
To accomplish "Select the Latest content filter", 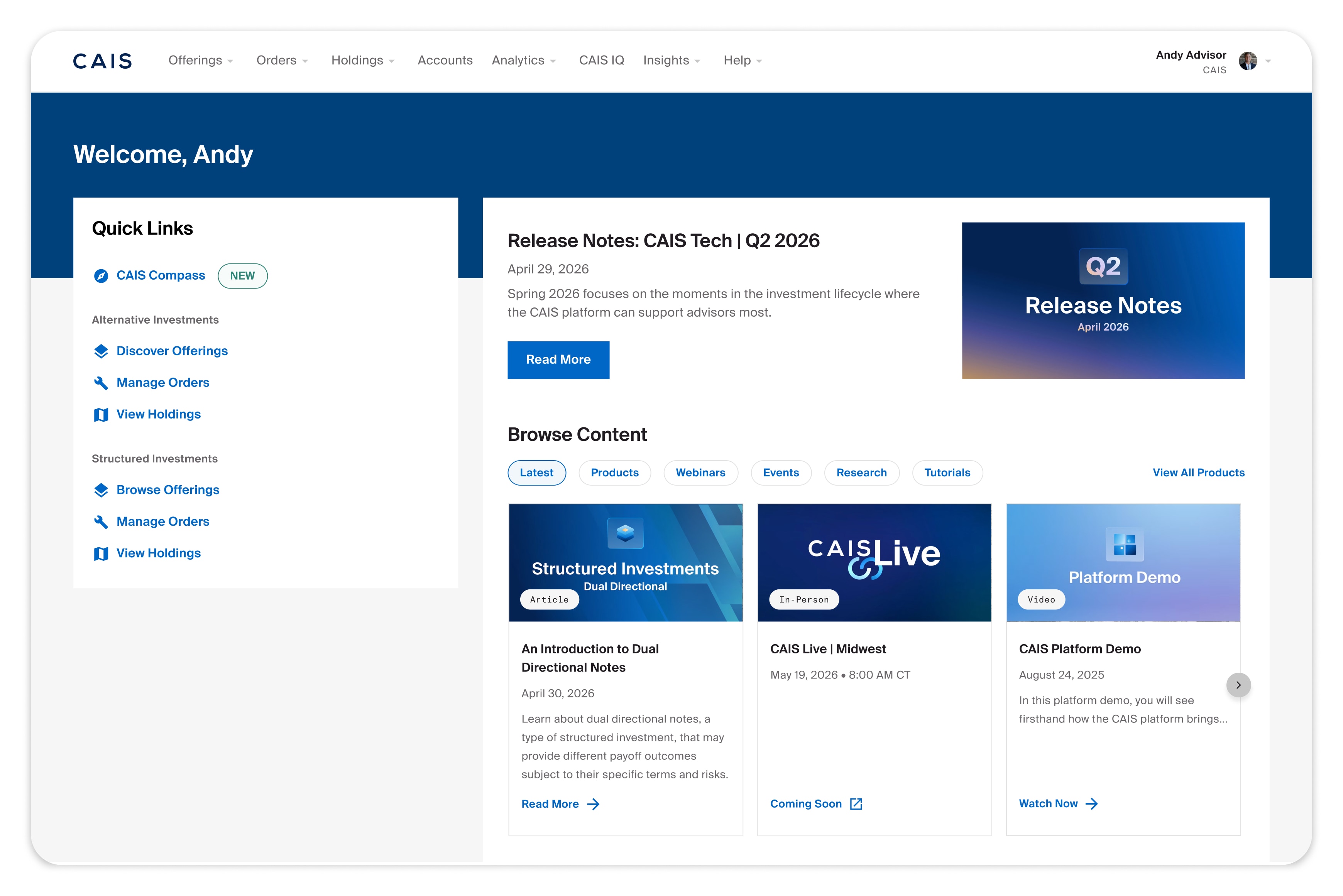I will click(x=537, y=473).
